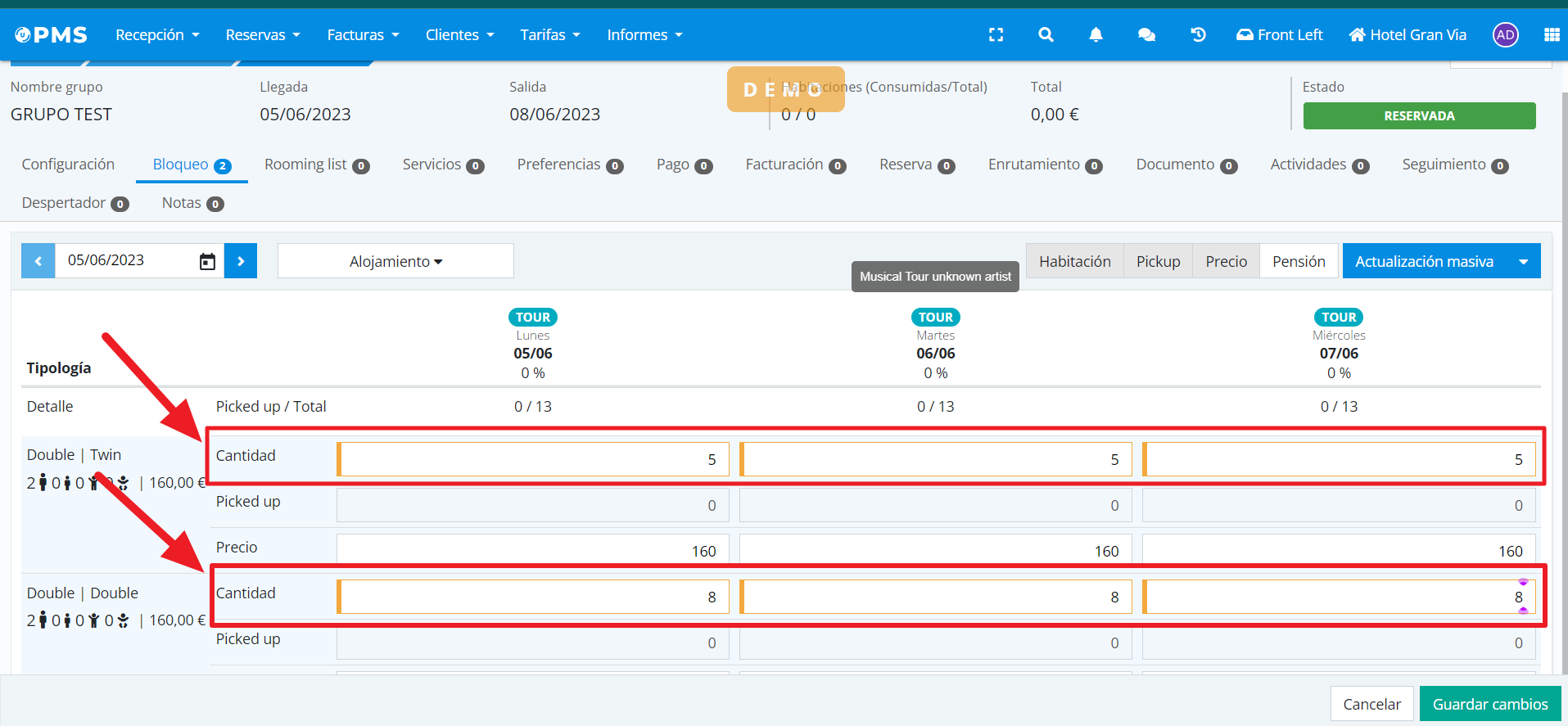Open the Actualización masiva dropdown arrow
Screen dimensions: 1568x726
(x=1523, y=261)
